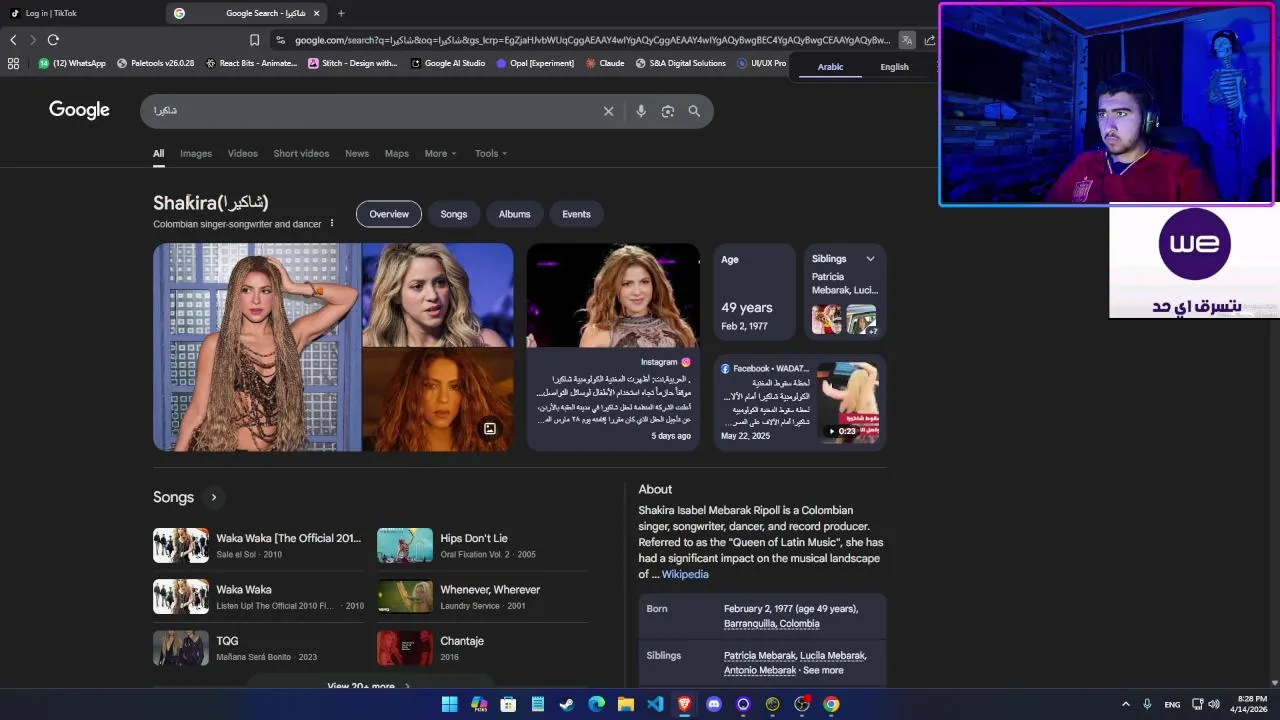Click the Google search input field
The height and width of the screenshot is (720, 1280).
[x=370, y=111]
